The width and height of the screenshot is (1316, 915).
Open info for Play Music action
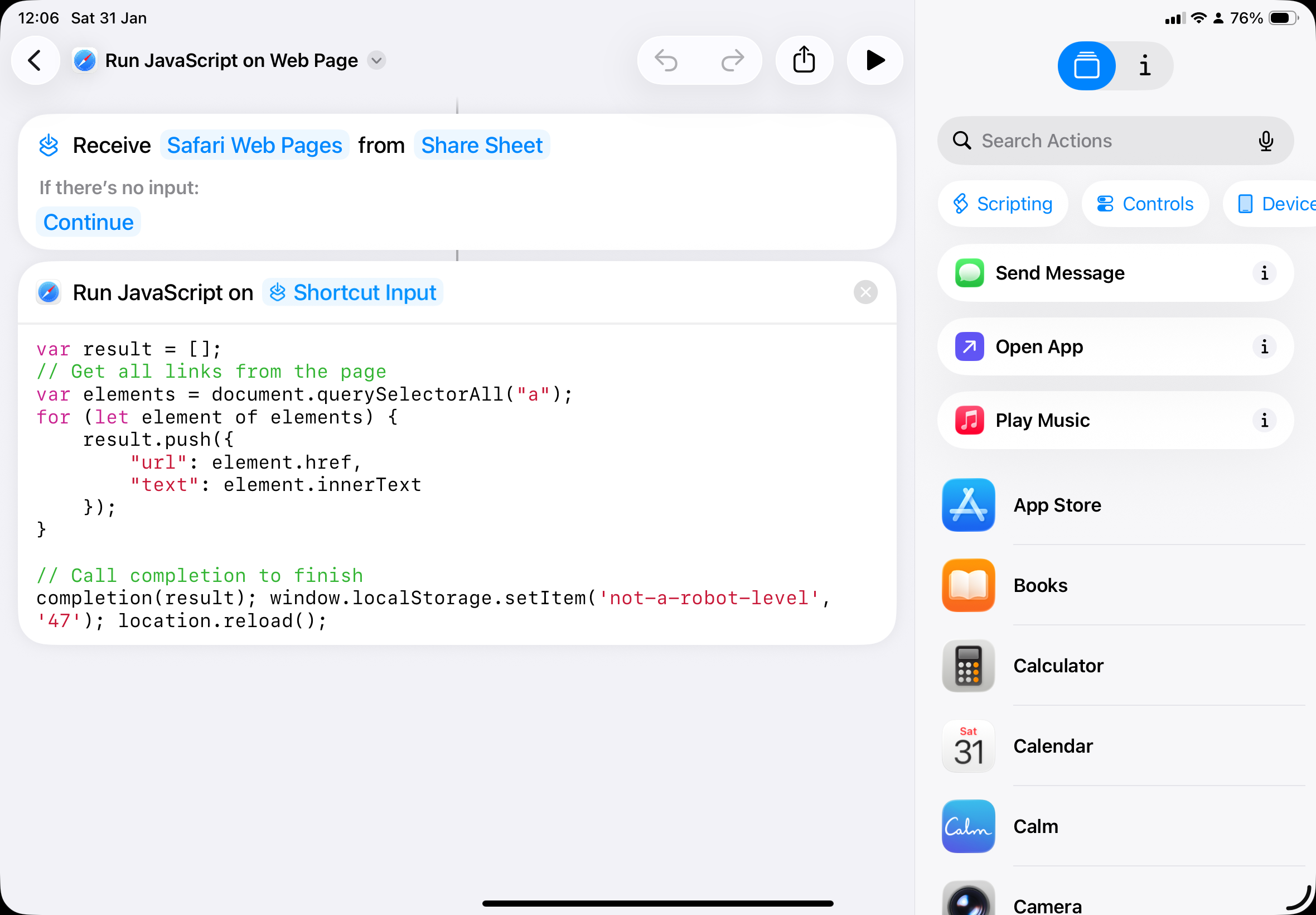1264,420
